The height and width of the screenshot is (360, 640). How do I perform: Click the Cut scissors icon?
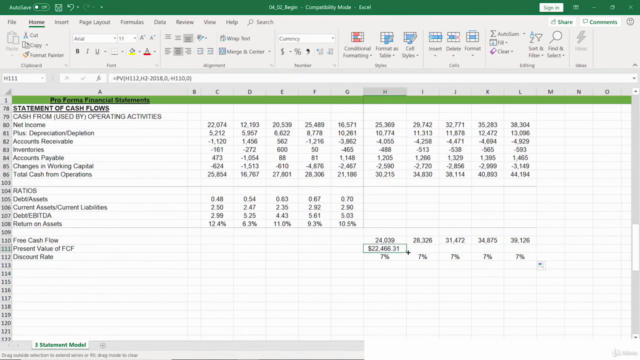pos(26,36)
